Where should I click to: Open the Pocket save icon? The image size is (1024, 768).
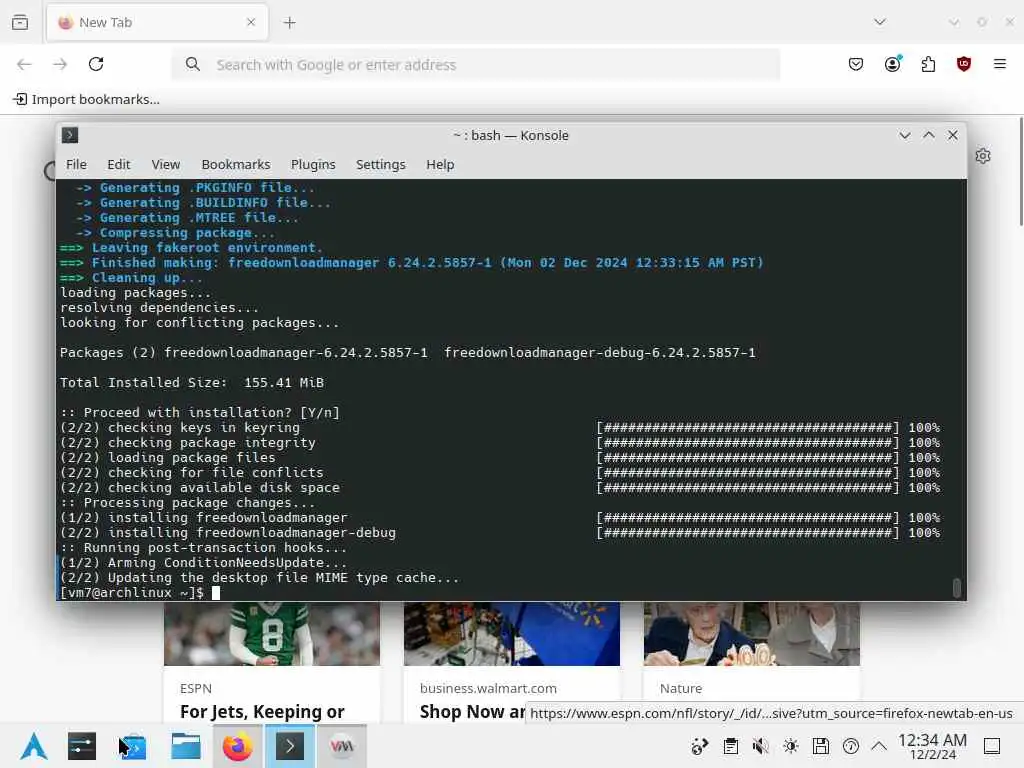tap(856, 64)
